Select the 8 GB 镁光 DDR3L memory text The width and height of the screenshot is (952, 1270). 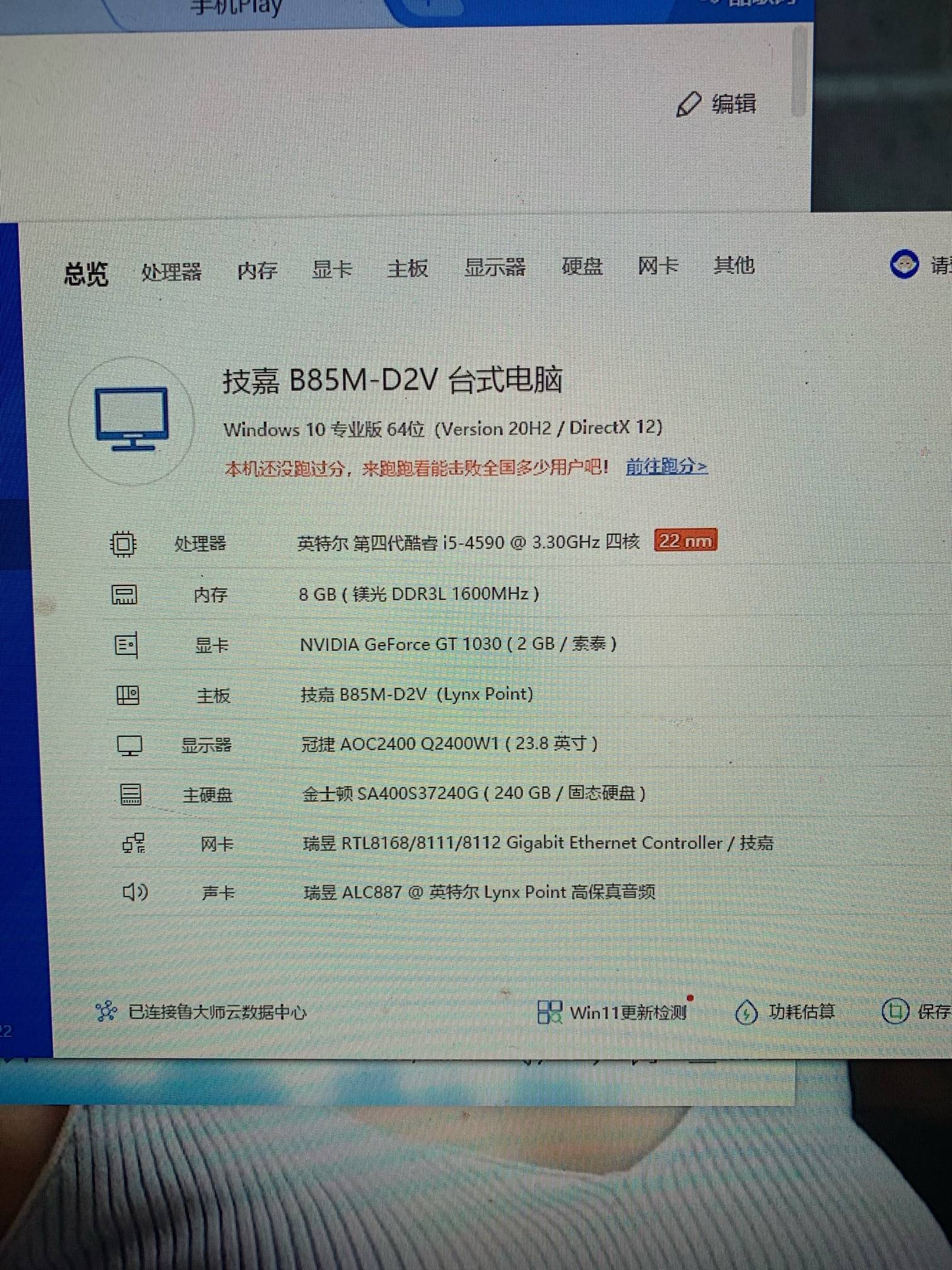[419, 593]
